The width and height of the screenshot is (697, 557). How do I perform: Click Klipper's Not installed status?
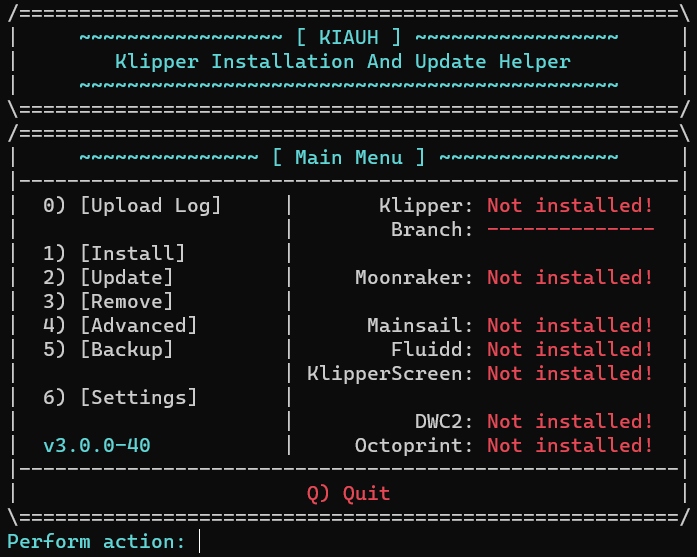click(570, 205)
